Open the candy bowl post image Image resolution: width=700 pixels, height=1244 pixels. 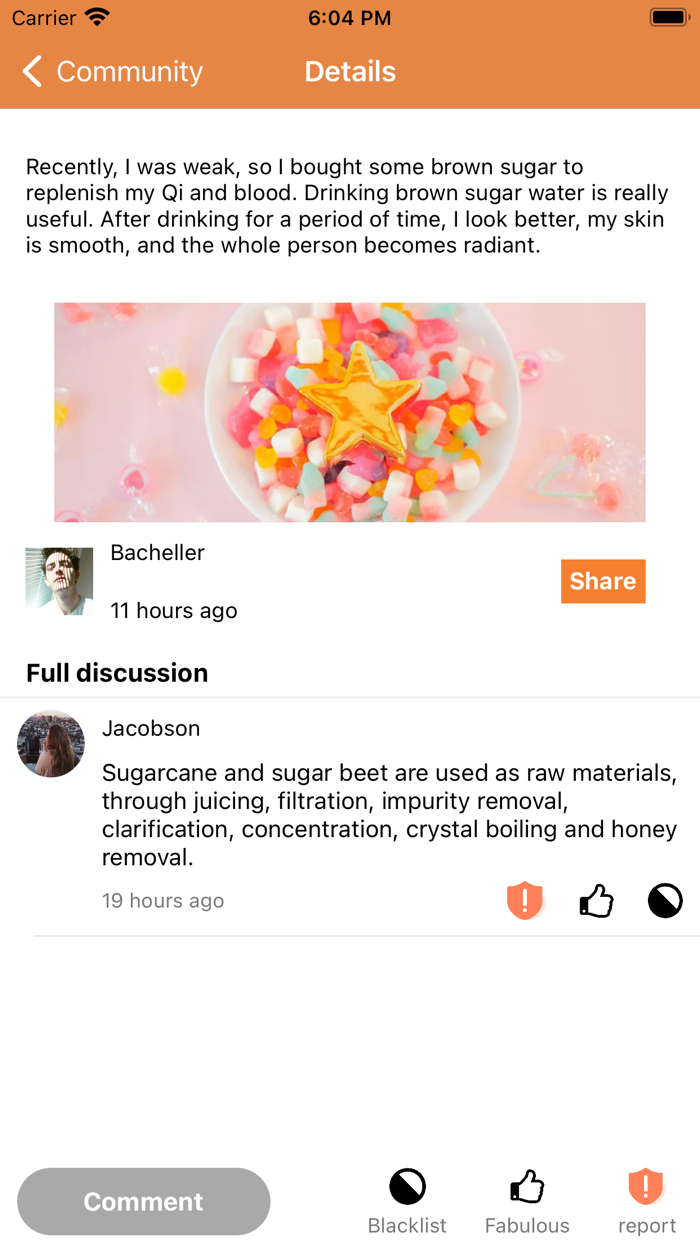tap(350, 412)
